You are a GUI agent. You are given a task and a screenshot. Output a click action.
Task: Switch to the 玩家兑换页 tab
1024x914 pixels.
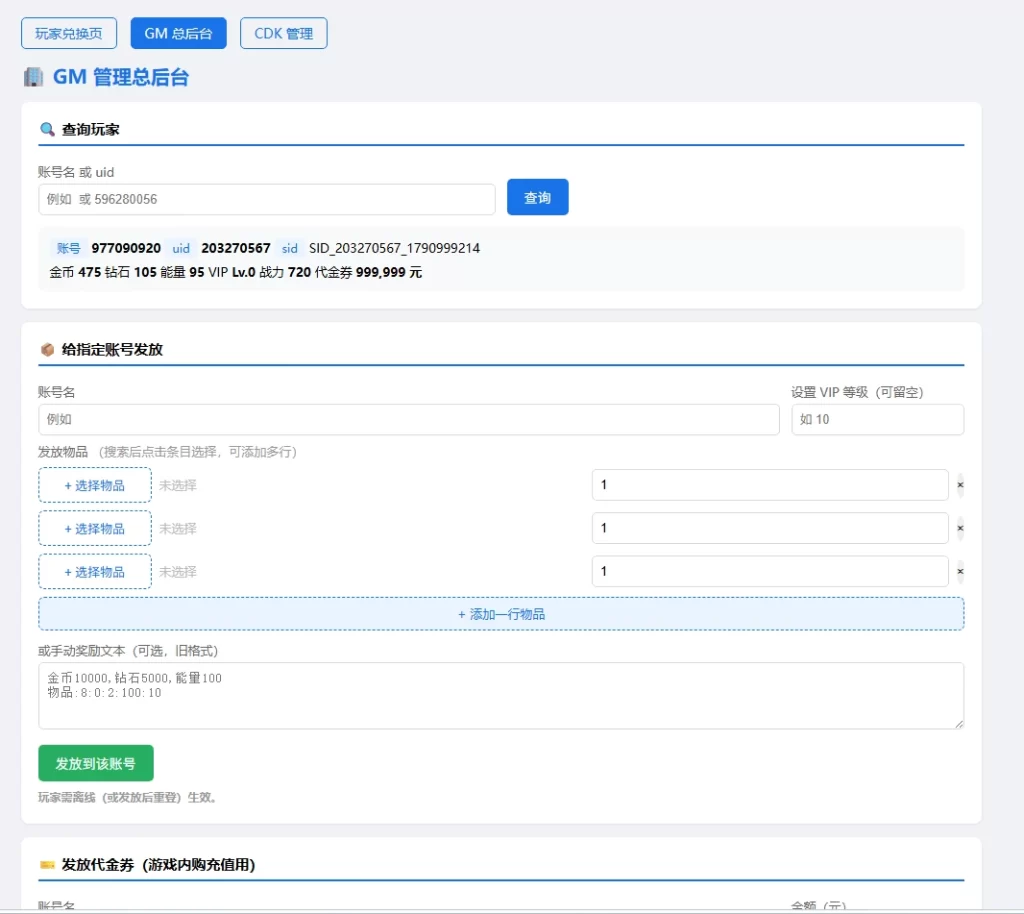[69, 33]
